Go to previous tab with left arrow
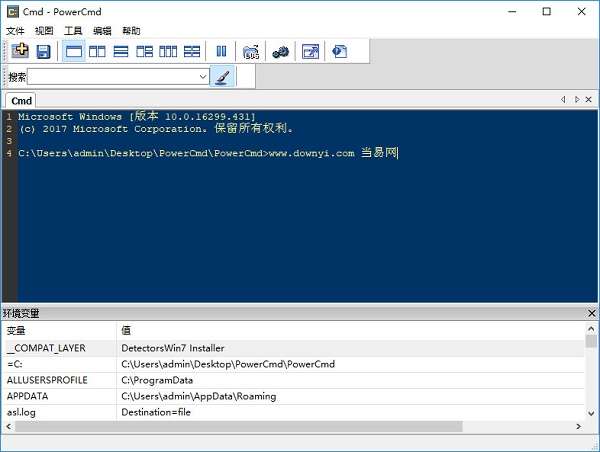 (x=563, y=100)
